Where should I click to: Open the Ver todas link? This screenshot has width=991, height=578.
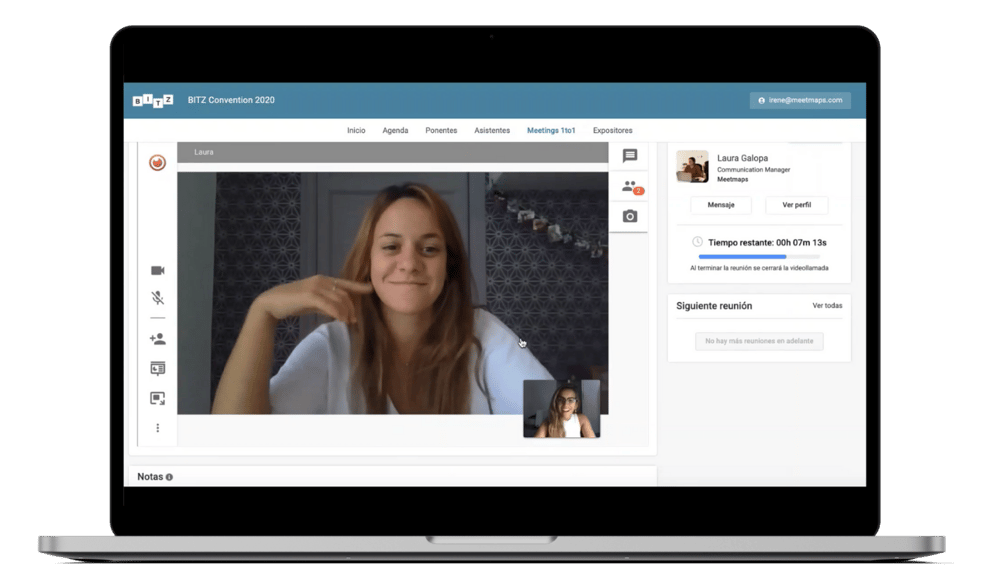pos(827,306)
